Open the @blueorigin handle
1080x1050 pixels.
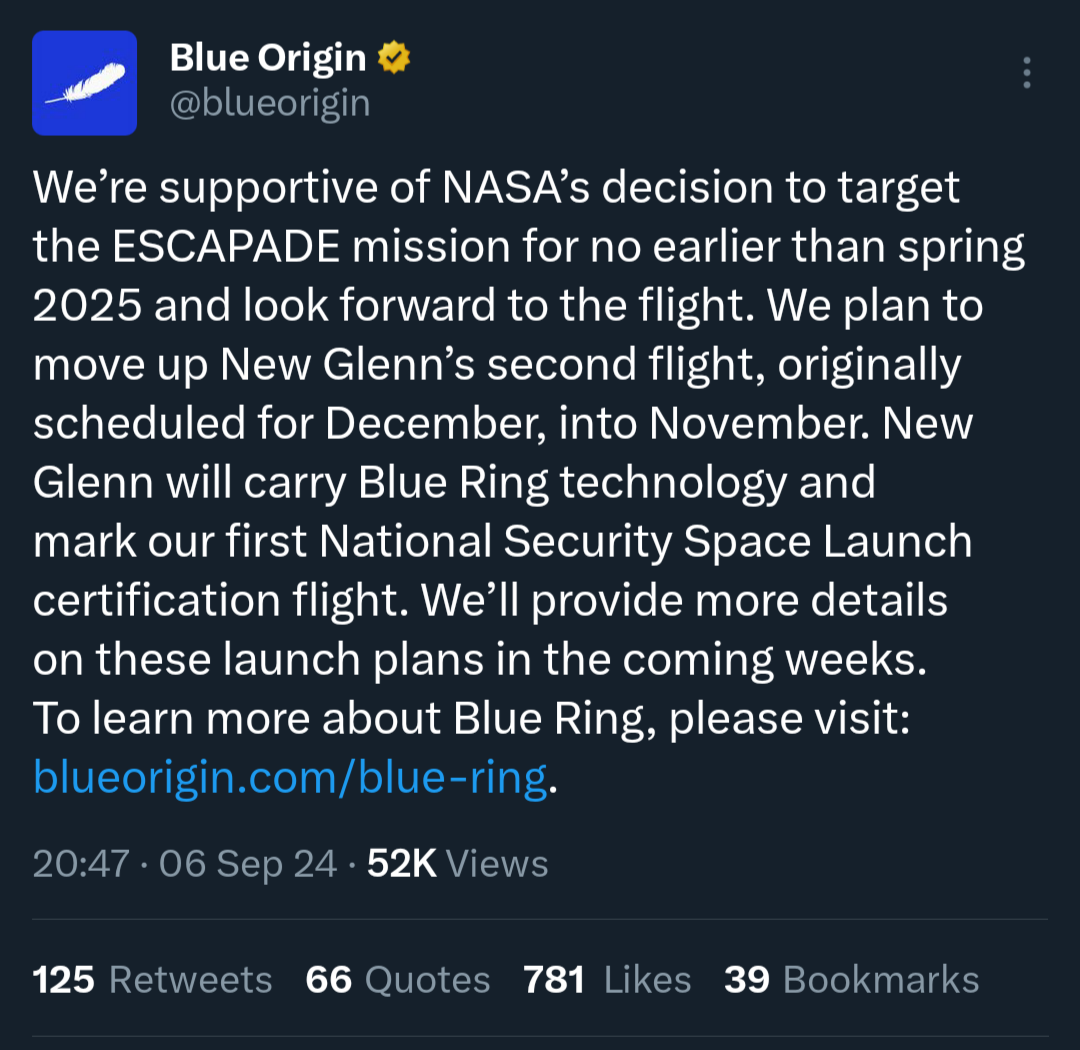(270, 103)
